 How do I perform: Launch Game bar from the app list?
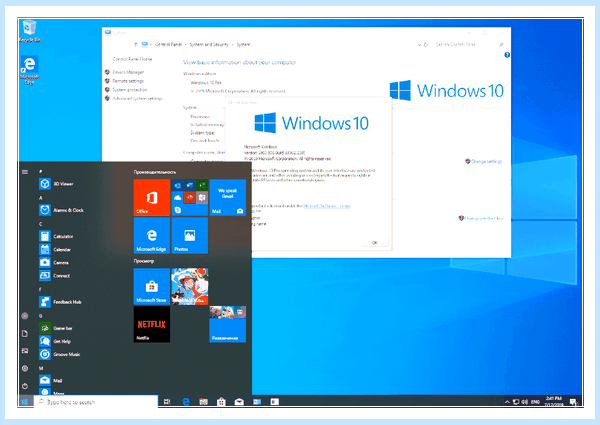pos(56,328)
